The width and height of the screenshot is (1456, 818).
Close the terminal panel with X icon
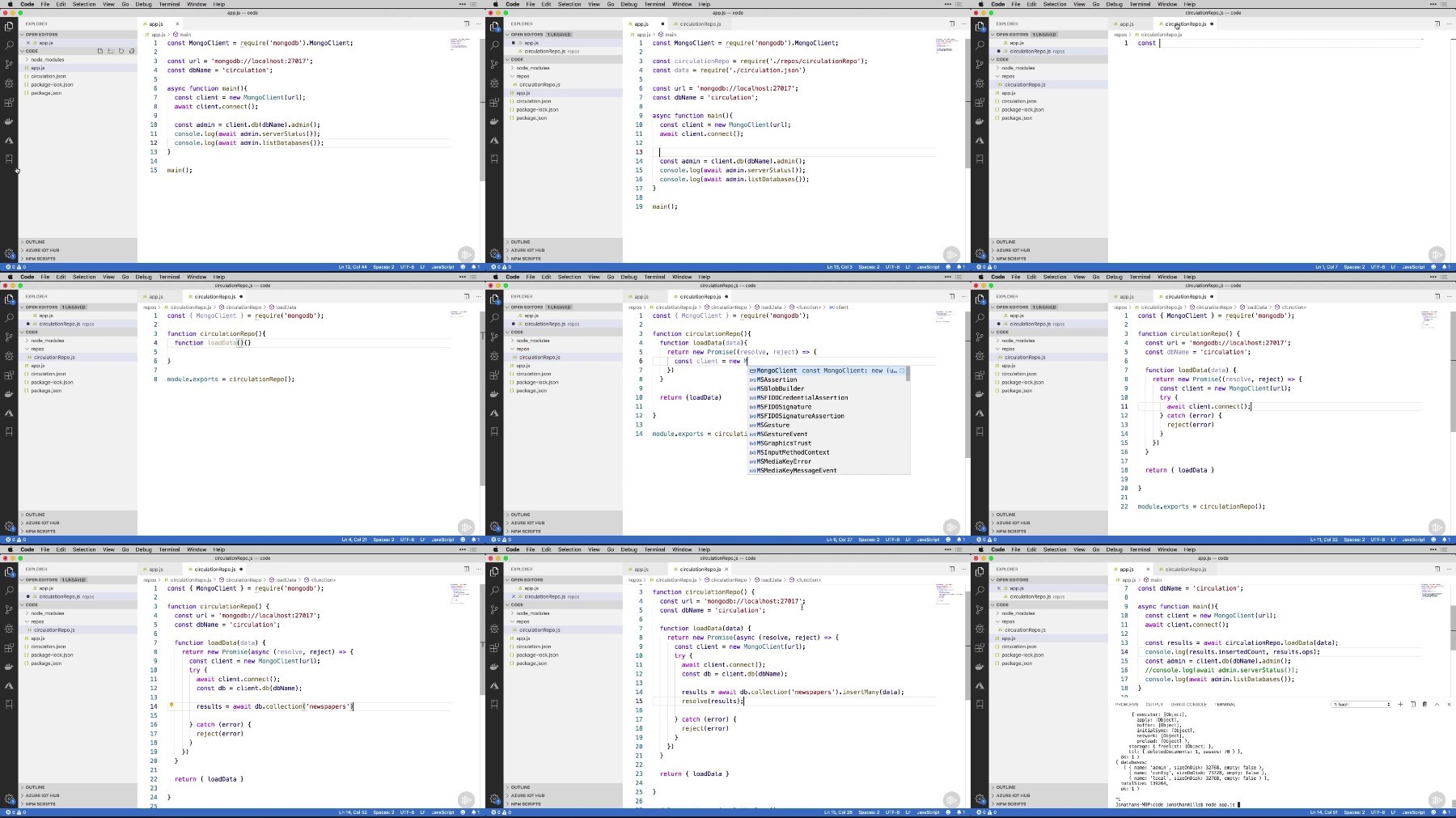(x=1448, y=704)
